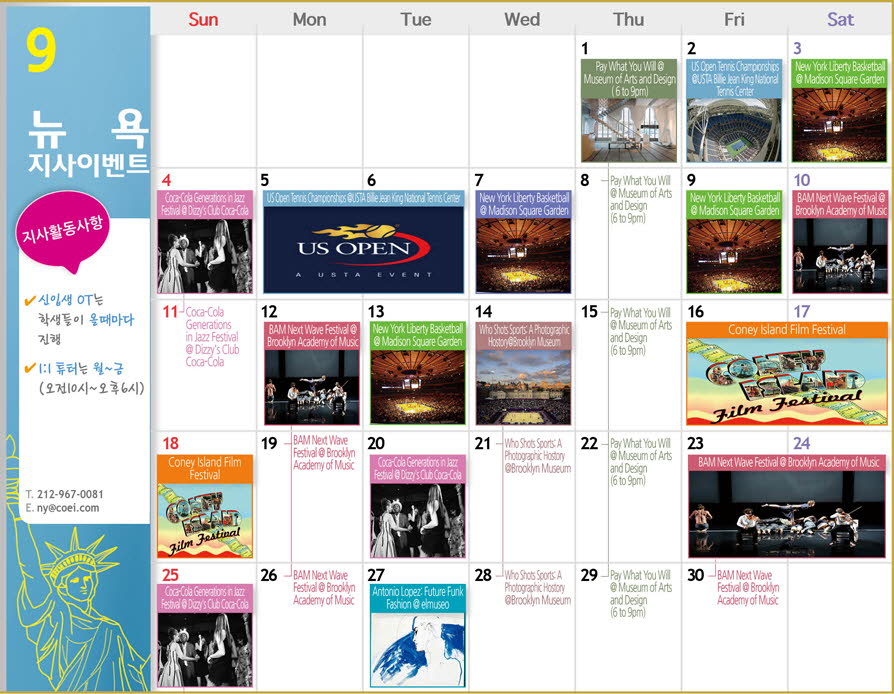This screenshot has width=894, height=694.
Task: Select the BAM Next Wave Festival text on the 26th
Action: click(324, 587)
